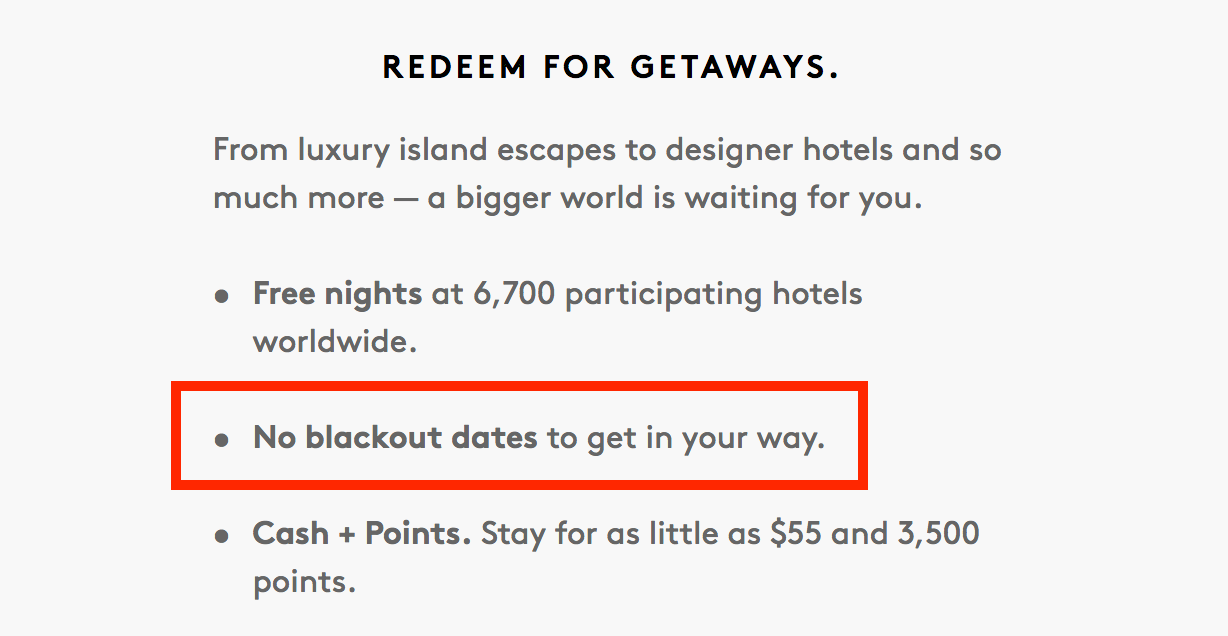Click the em dash after "much more"
Image resolution: width=1228 pixels, height=636 pixels.
click(405, 199)
